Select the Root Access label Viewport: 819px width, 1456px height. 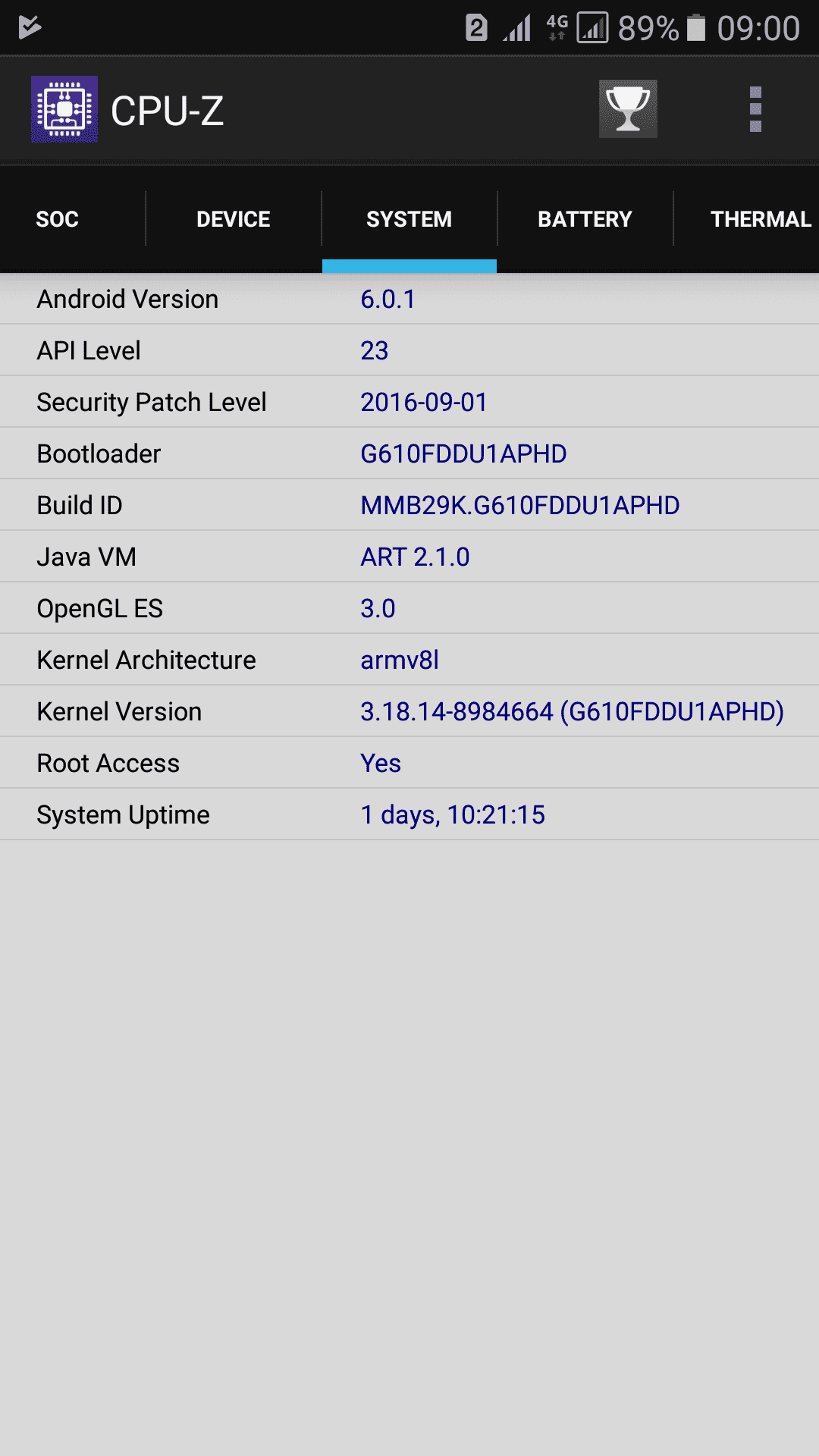click(x=108, y=763)
